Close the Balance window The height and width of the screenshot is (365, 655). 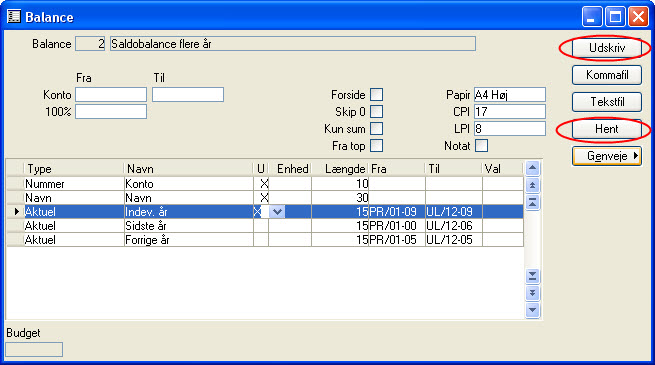point(638,17)
